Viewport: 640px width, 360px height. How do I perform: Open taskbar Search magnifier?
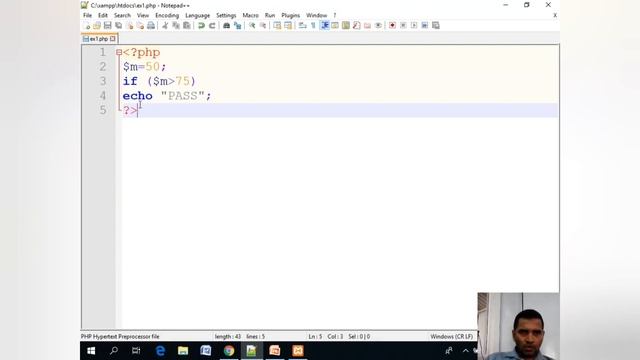point(114,351)
